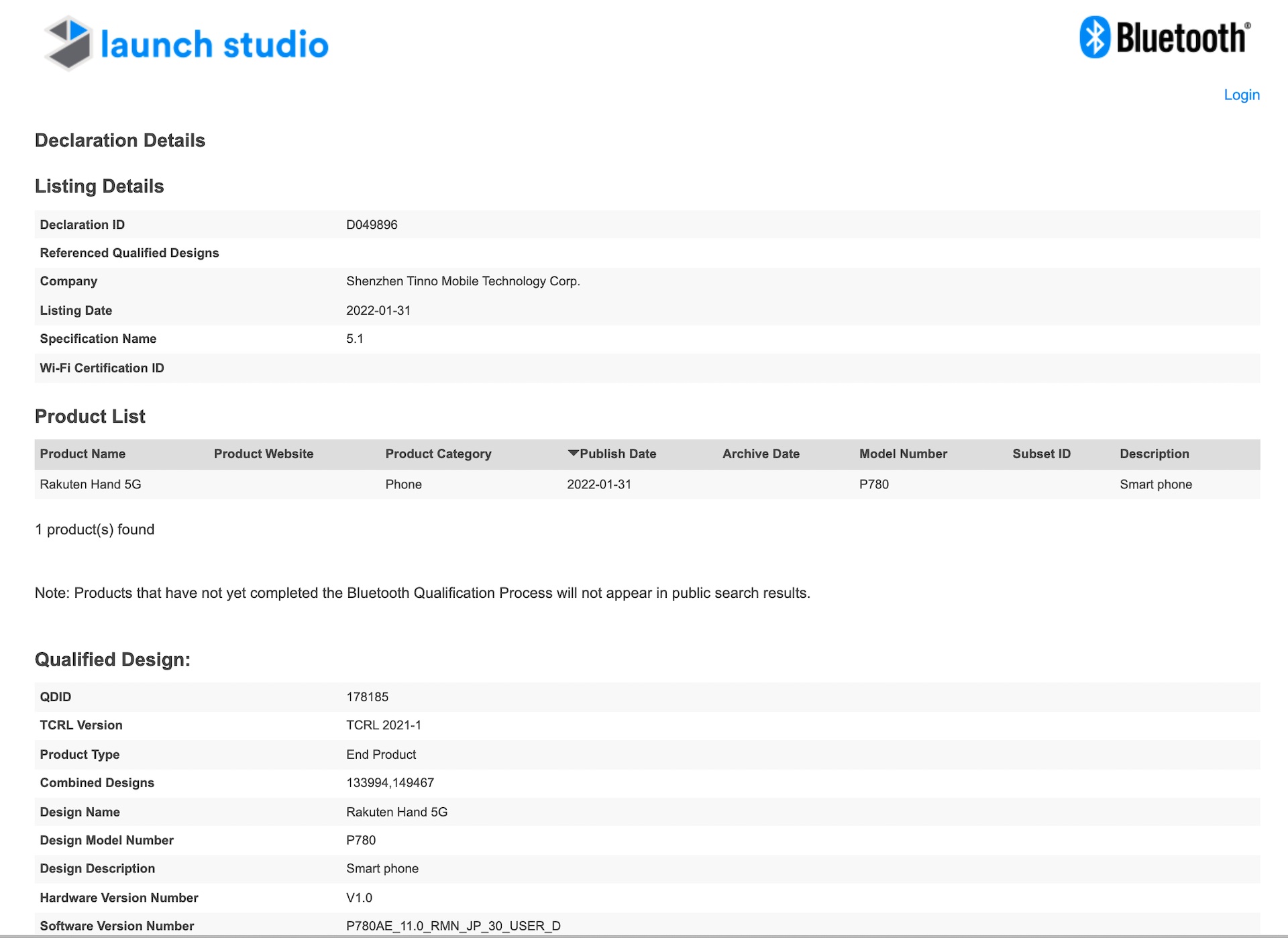This screenshot has width=1288, height=938.
Task: Click '1 product(s) found' text
Action: 95,529
